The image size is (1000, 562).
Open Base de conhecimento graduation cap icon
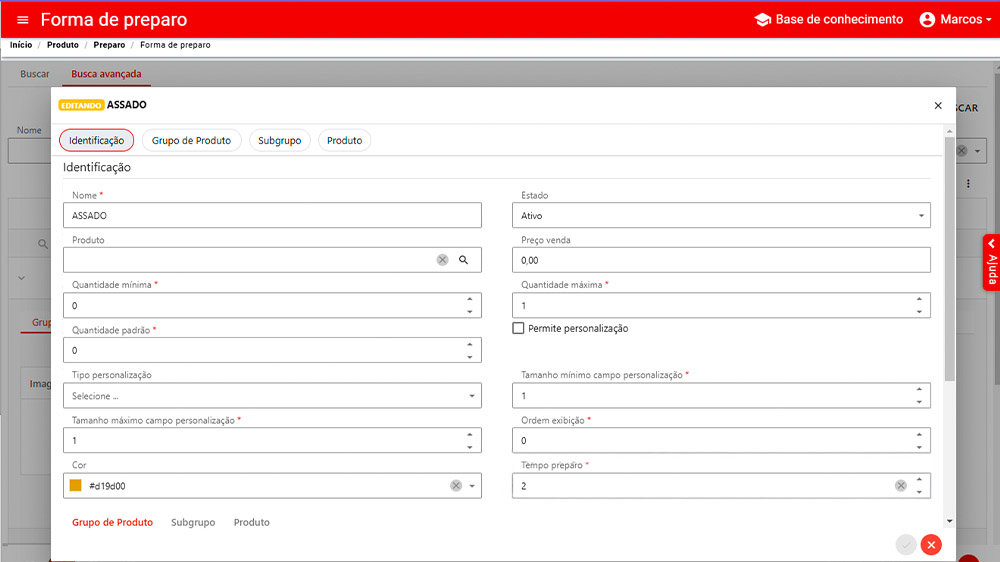click(762, 20)
